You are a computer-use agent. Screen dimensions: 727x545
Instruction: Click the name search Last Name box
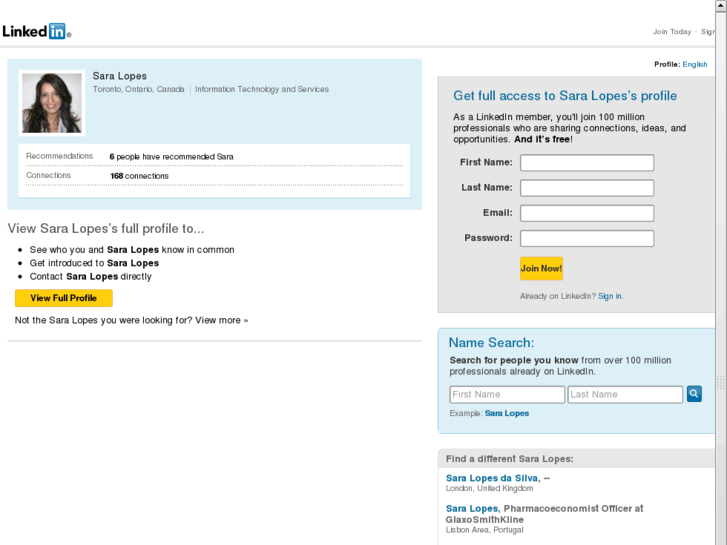point(625,394)
